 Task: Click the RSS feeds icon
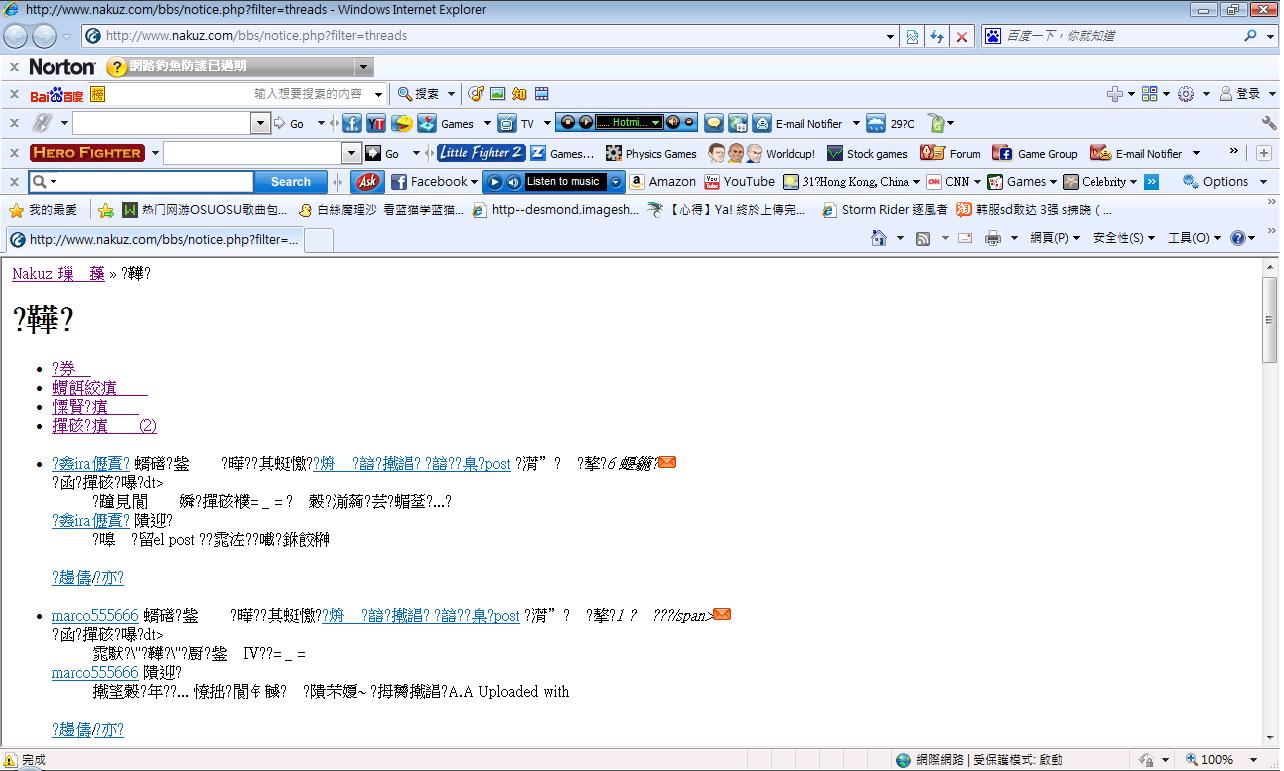[x=922, y=238]
